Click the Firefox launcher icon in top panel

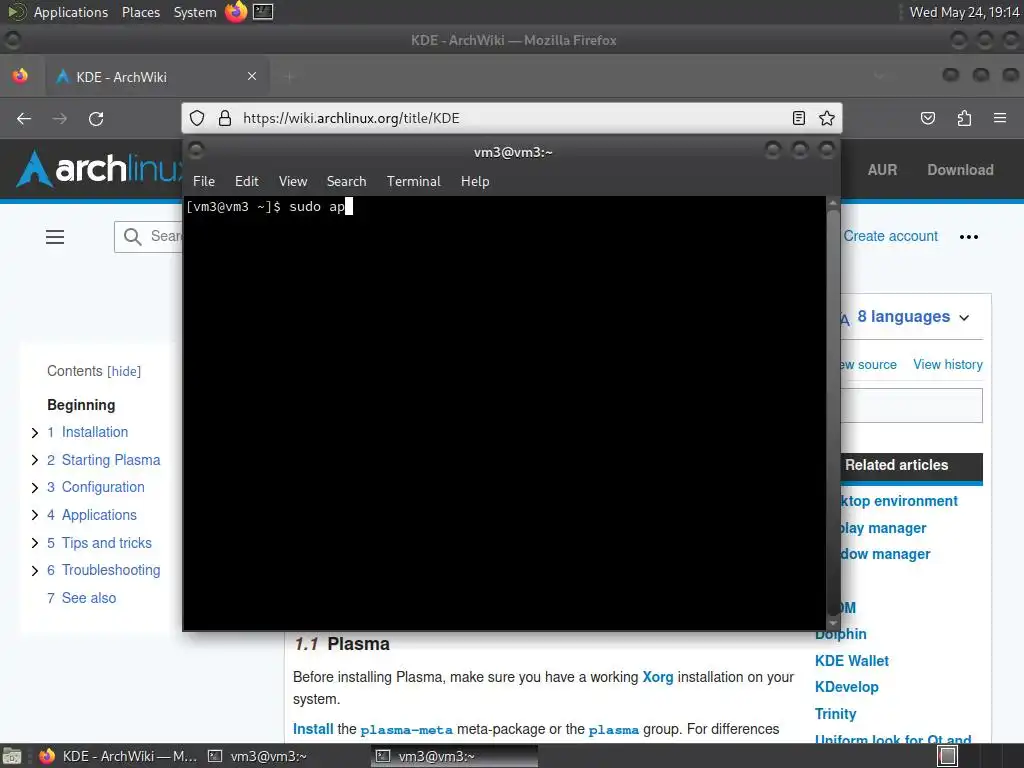pyautogui.click(x=236, y=12)
